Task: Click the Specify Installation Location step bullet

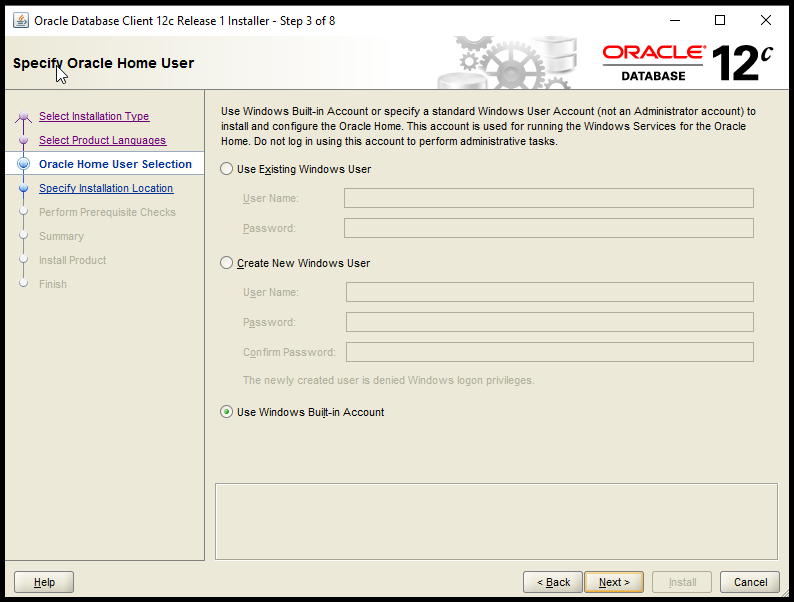Action: click(x=23, y=188)
